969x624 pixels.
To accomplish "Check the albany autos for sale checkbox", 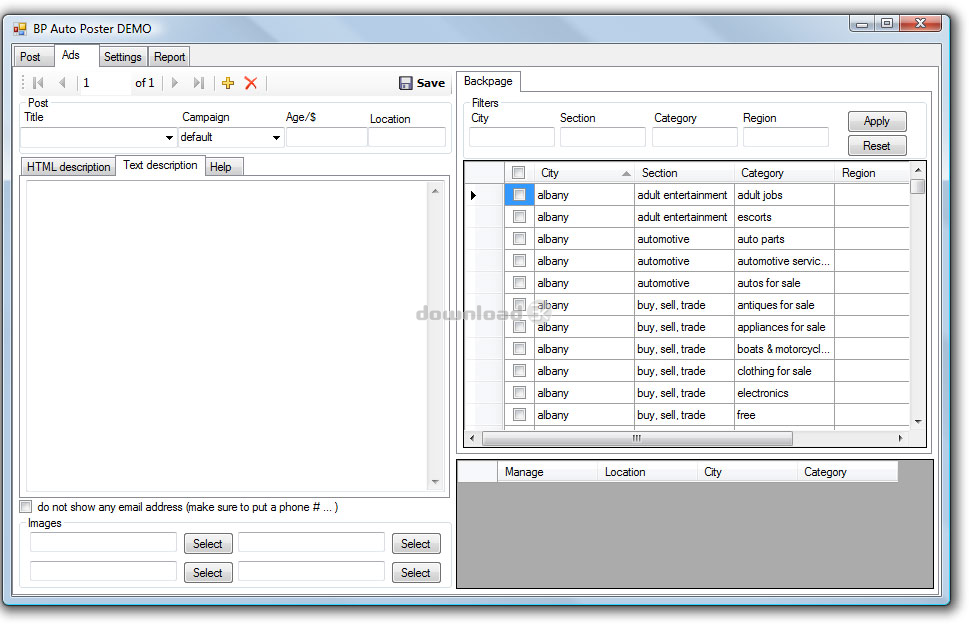I will click(520, 283).
